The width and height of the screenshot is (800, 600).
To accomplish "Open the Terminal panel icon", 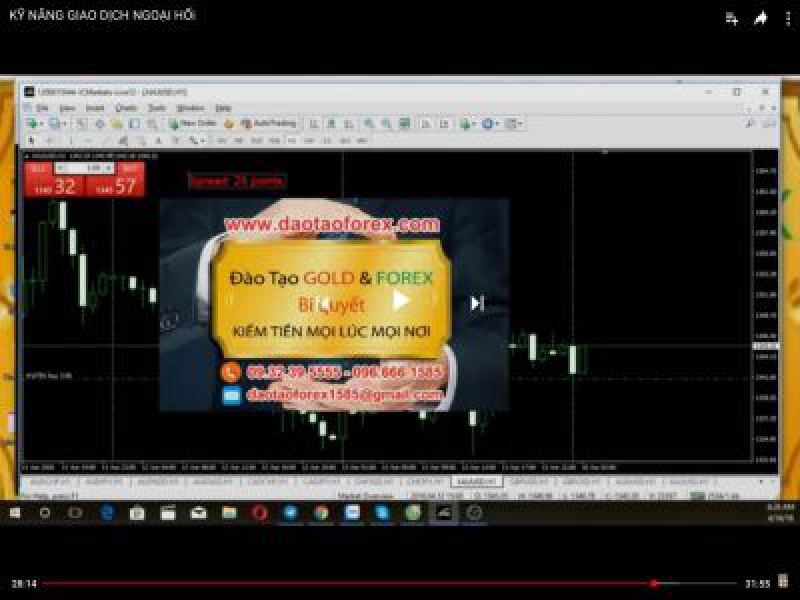I will 134,123.
